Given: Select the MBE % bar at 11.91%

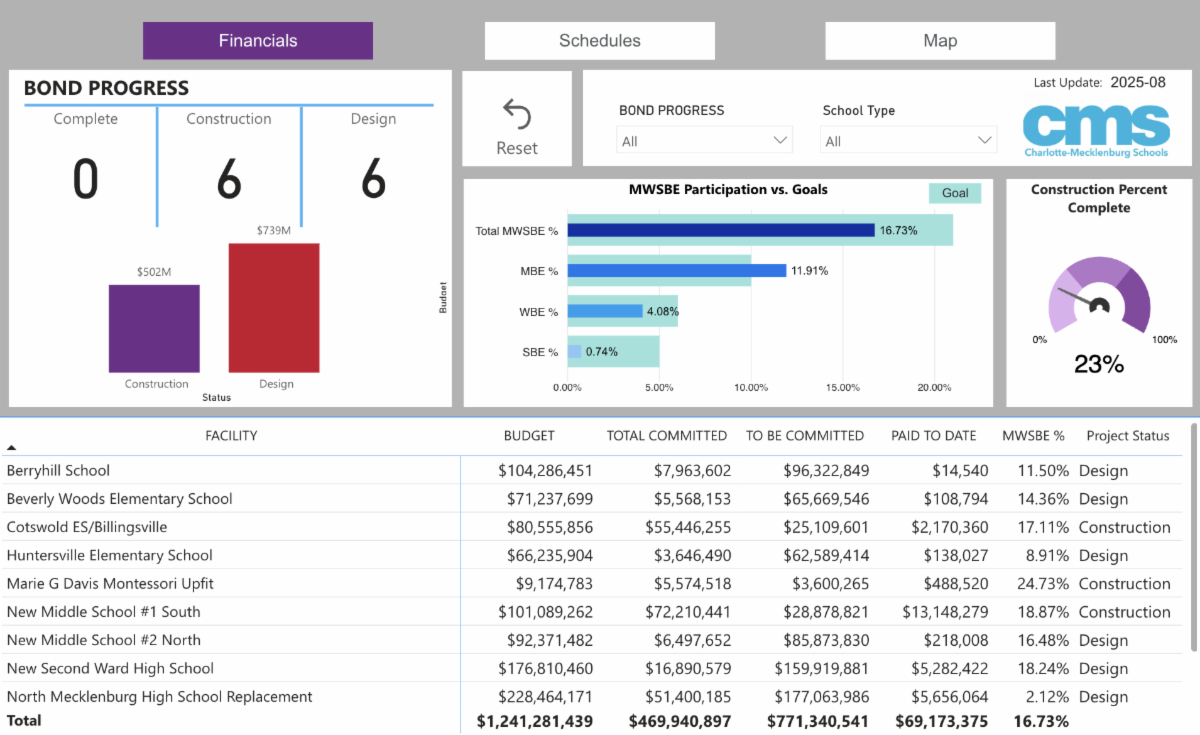Looking at the screenshot, I should point(676,270).
